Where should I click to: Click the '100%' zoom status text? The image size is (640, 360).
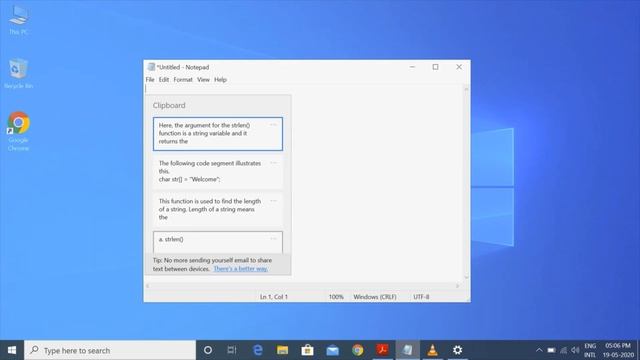click(x=336, y=297)
